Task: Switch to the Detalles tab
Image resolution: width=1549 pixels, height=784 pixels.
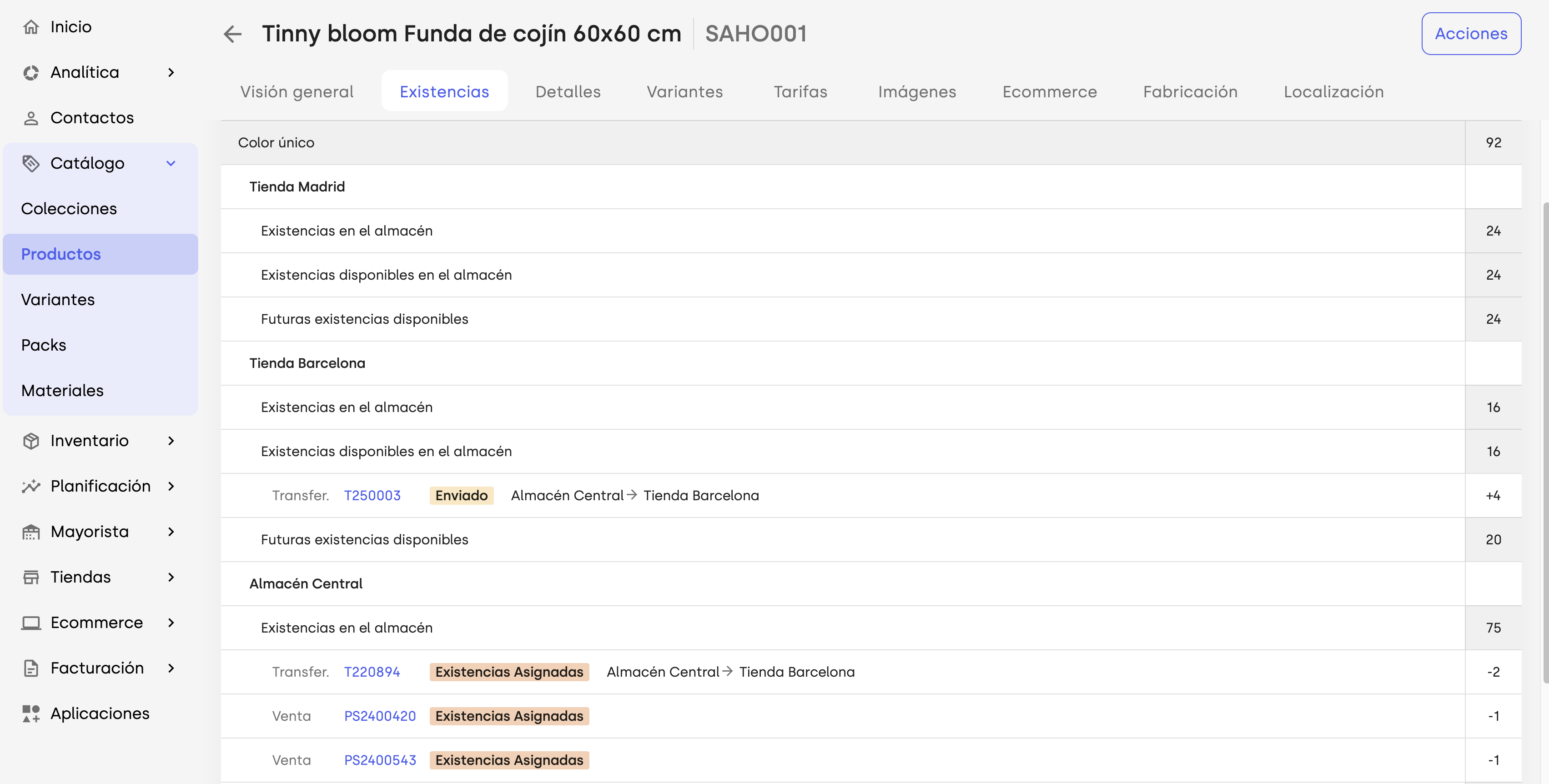Action: [568, 91]
